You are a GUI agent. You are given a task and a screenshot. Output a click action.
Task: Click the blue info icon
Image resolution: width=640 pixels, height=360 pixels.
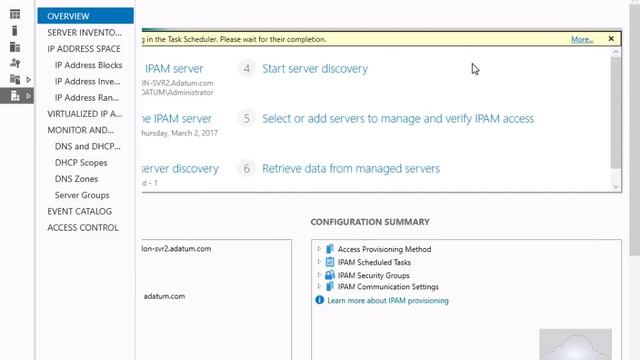pos(320,300)
